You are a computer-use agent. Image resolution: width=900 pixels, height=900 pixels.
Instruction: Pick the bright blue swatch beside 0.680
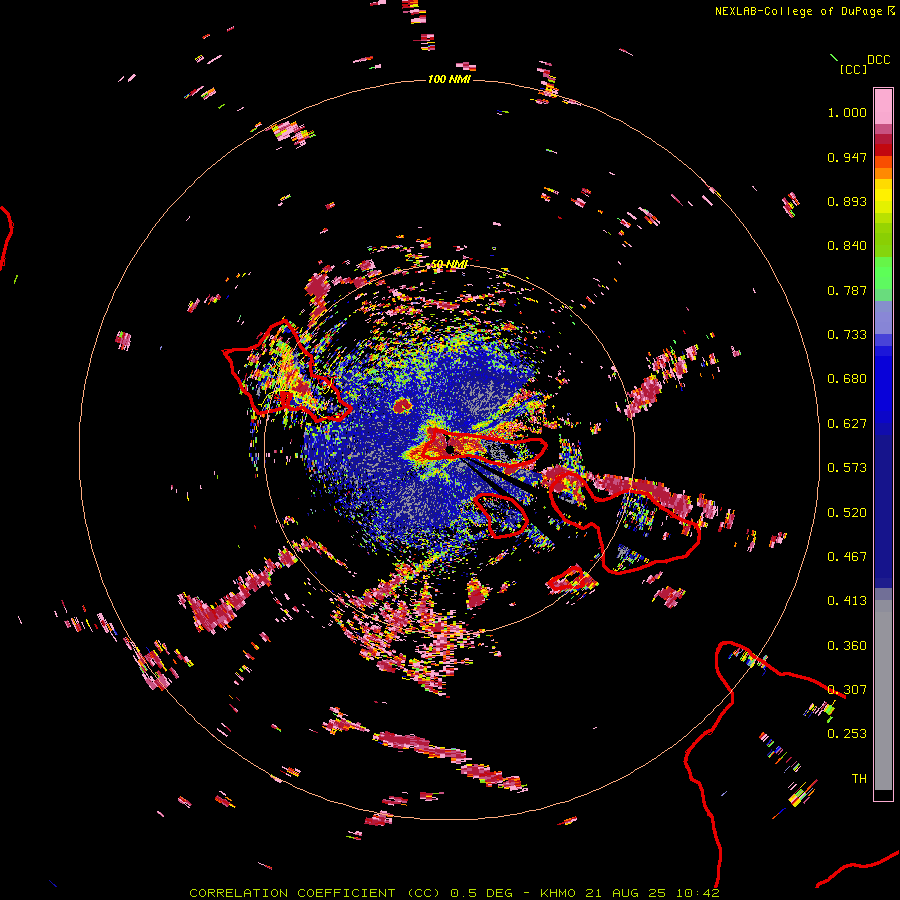[x=883, y=385]
